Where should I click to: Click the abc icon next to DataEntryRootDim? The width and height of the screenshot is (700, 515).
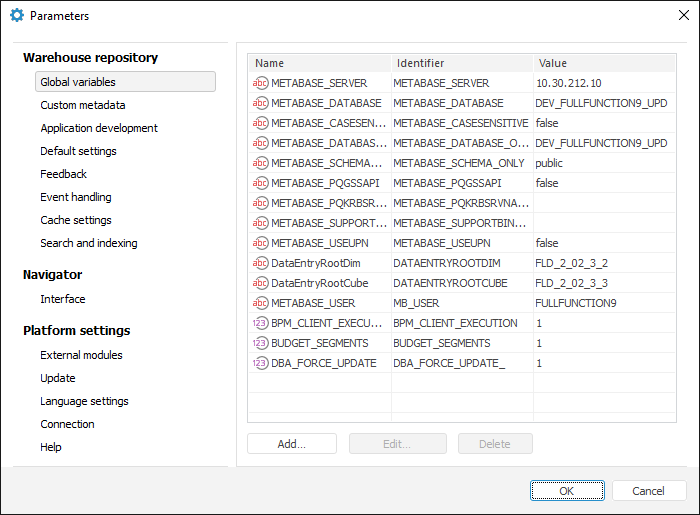click(x=260, y=263)
